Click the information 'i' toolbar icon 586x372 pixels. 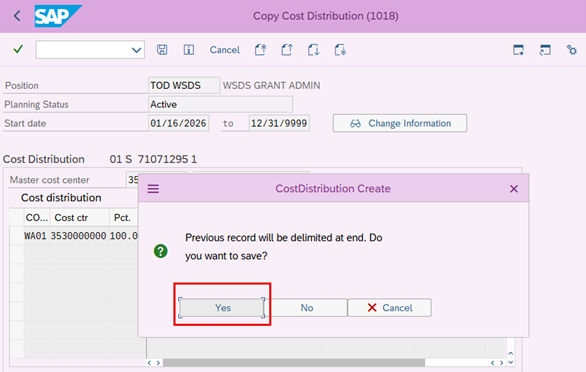(189, 50)
